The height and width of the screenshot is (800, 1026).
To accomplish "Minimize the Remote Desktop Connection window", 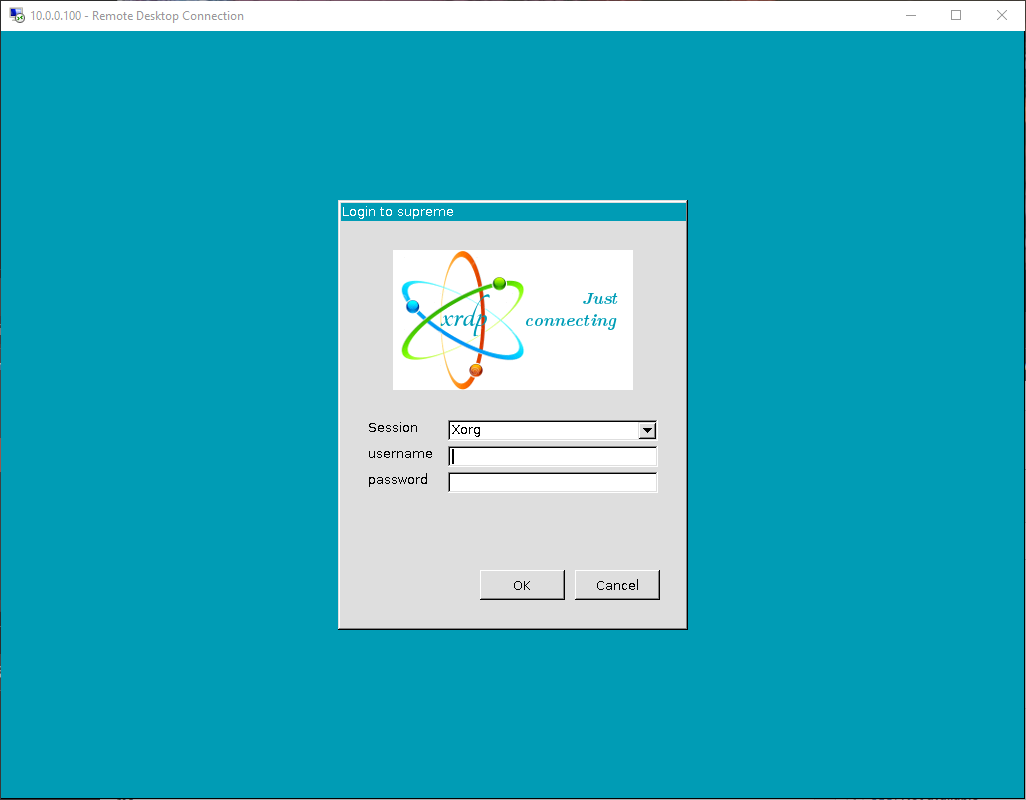I will 910,15.
